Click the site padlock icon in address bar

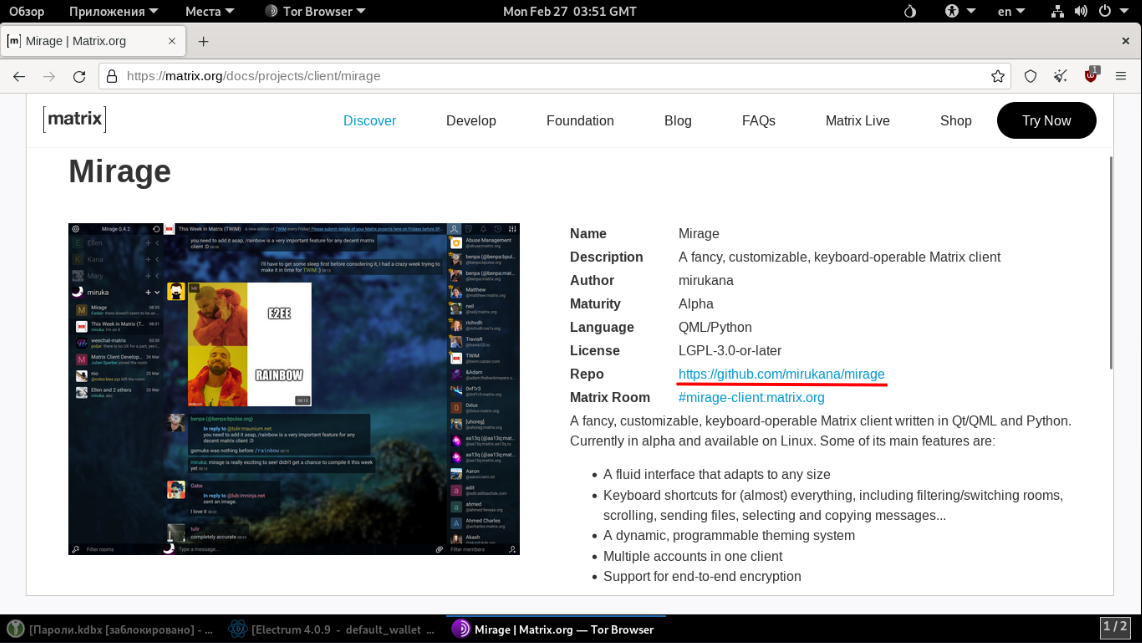click(x=112, y=76)
